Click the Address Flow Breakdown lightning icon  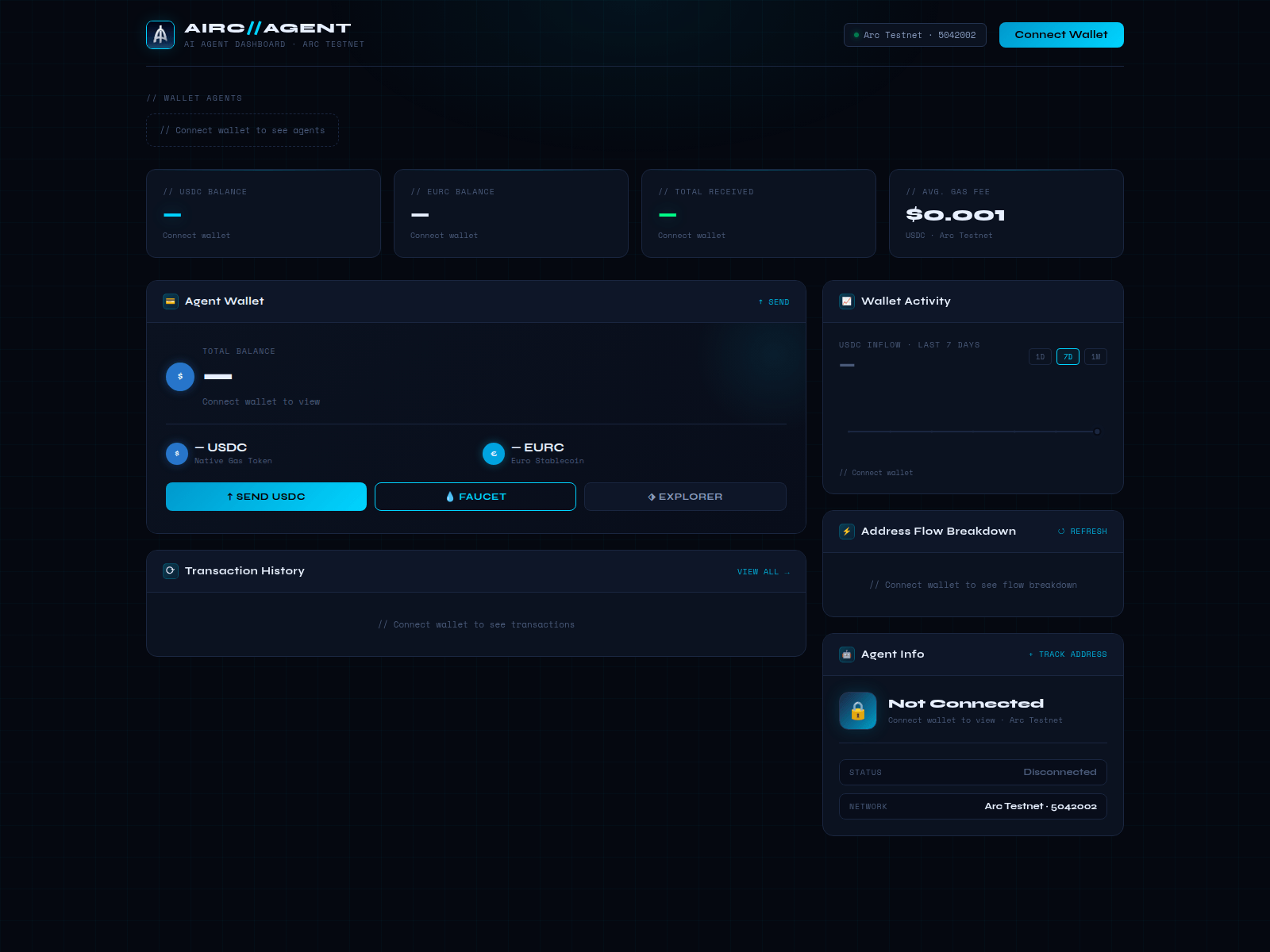pos(847,532)
